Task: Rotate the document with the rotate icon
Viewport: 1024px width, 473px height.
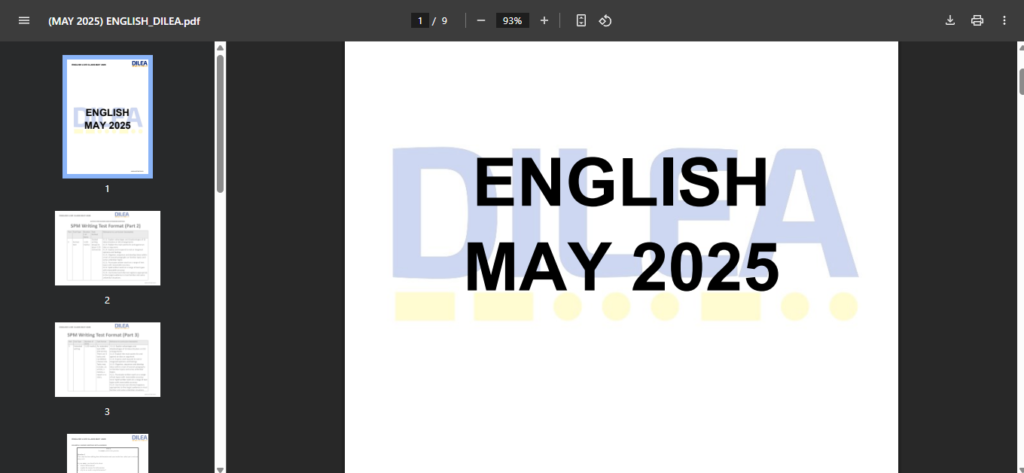Action: [x=605, y=20]
